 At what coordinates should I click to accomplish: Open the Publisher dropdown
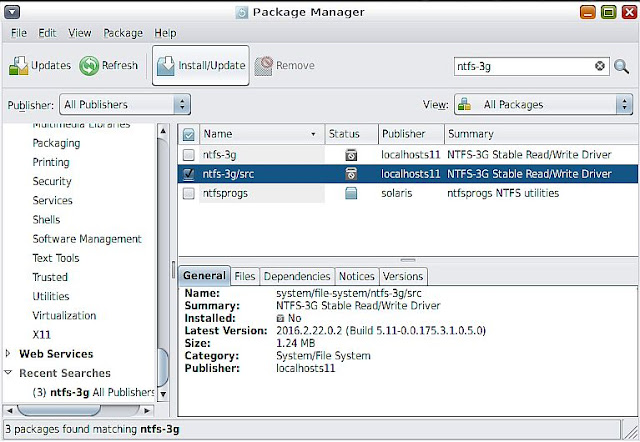(125, 104)
